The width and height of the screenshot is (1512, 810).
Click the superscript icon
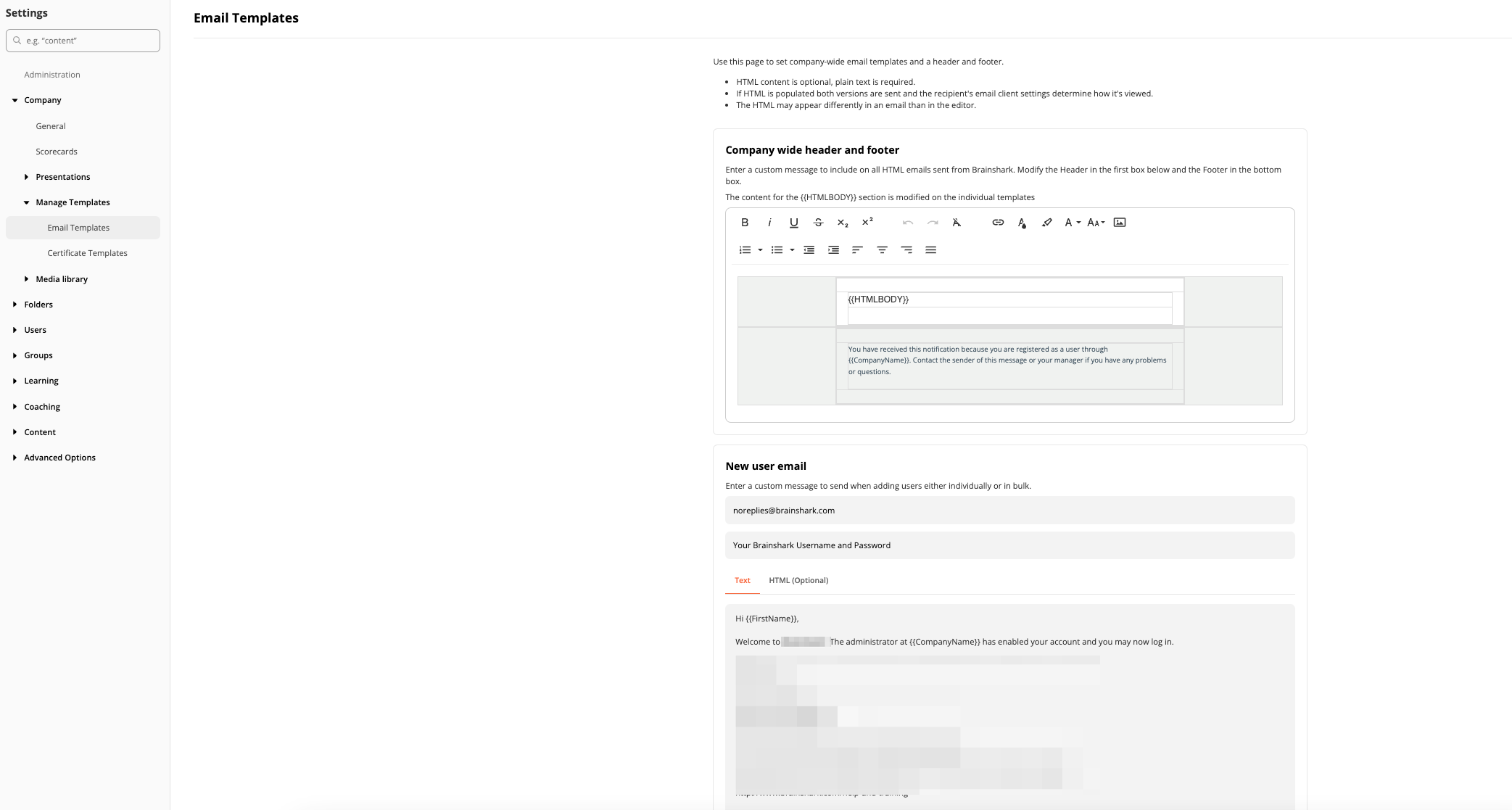[867, 222]
